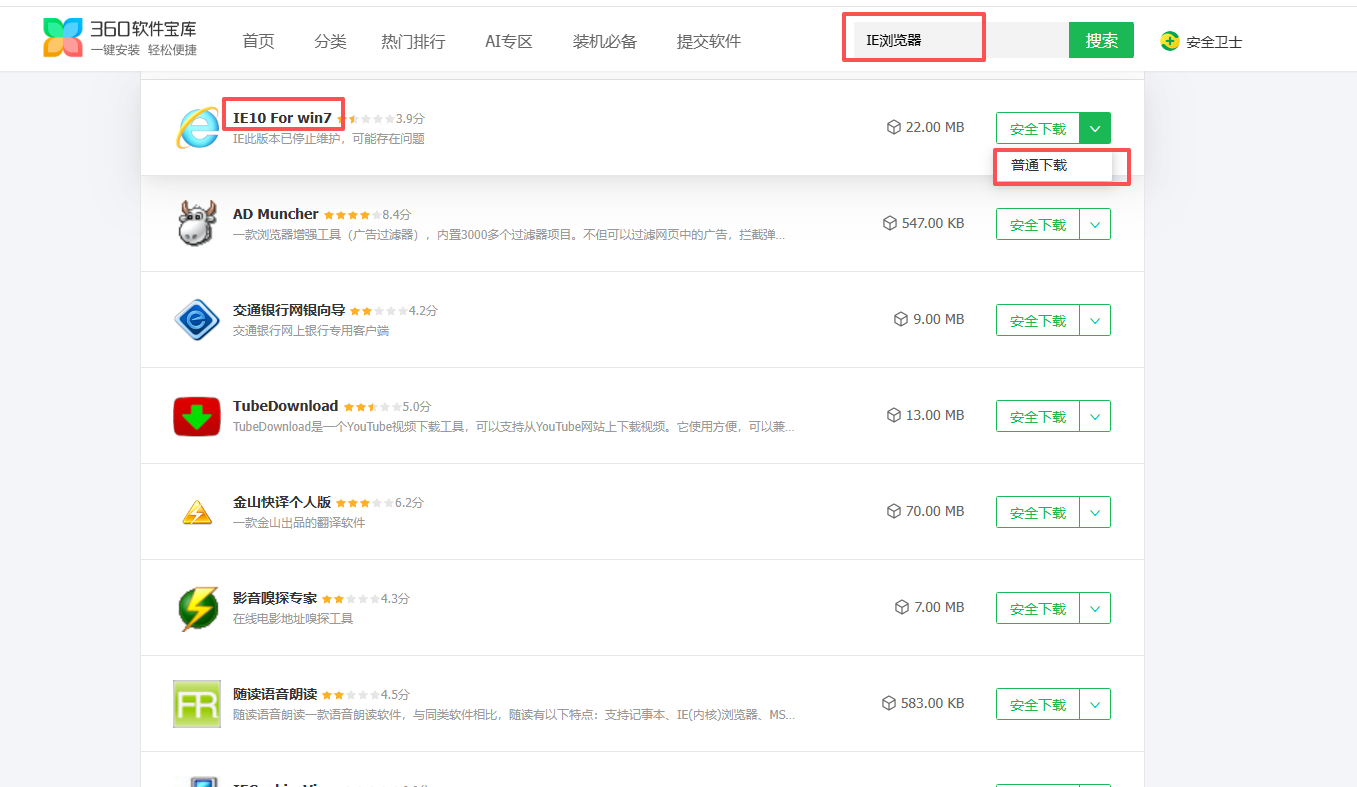Expand download options arrow for TubeDownload
This screenshot has height=787, width=1357.
point(1095,417)
